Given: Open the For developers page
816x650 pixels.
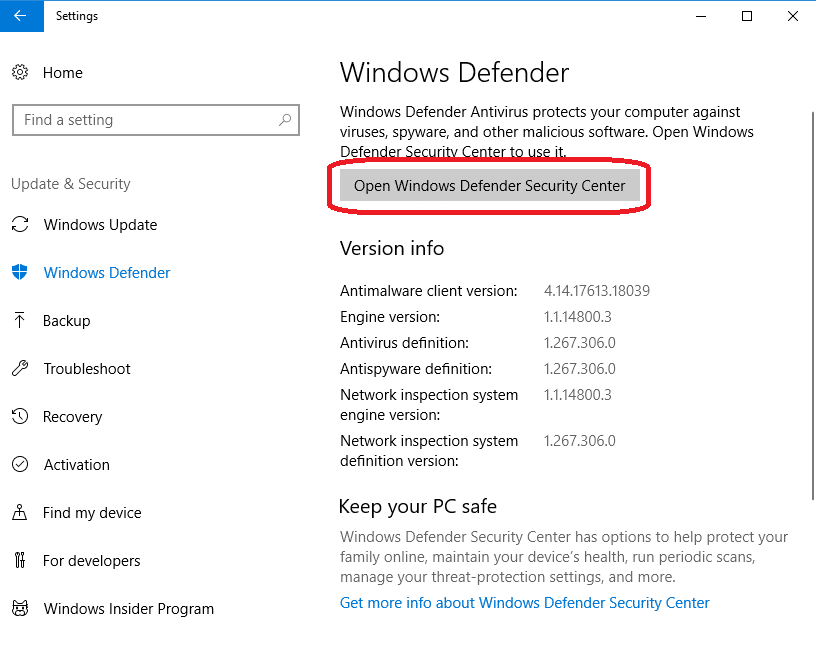Looking at the screenshot, I should click(x=92, y=560).
